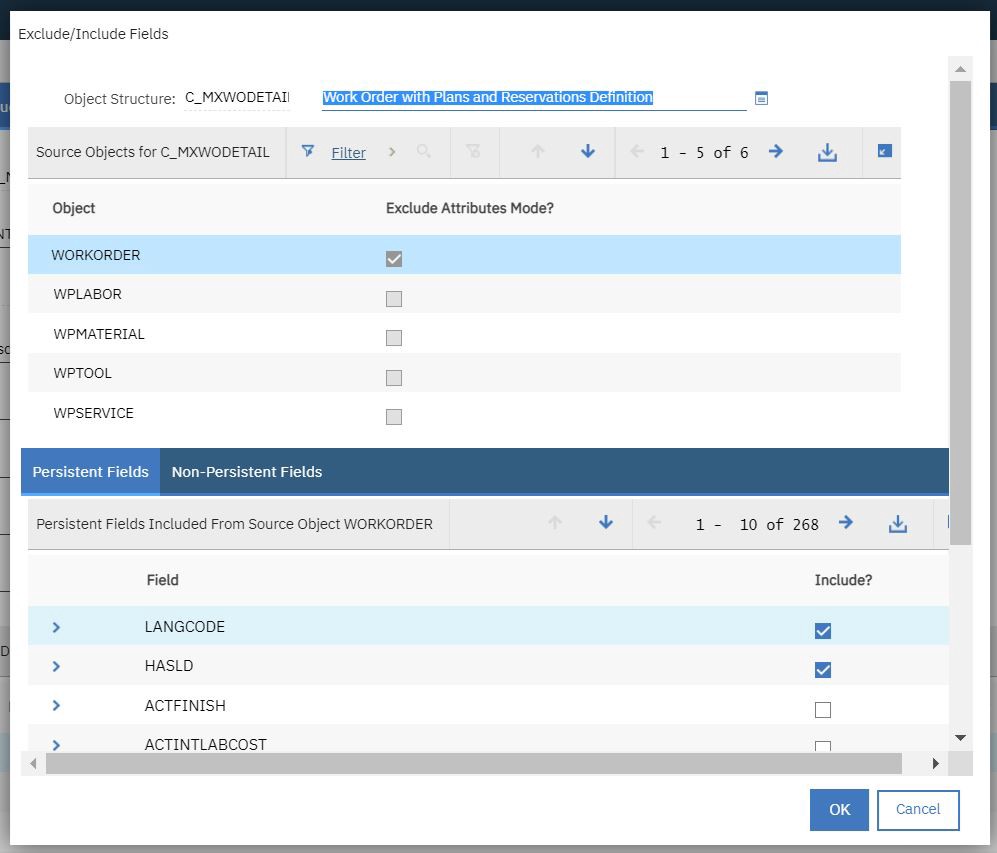Click the chevron arrow next to Filter
Viewport: 997px width, 853px height.
[x=392, y=152]
